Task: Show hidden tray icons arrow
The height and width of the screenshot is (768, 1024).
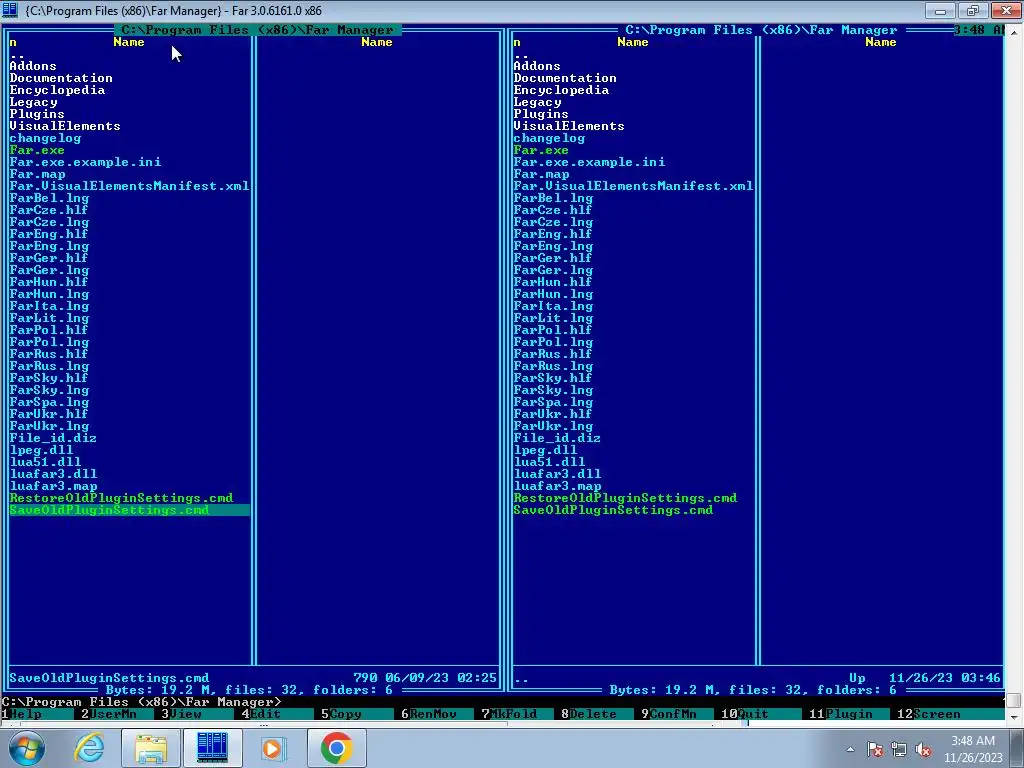Action: point(850,749)
